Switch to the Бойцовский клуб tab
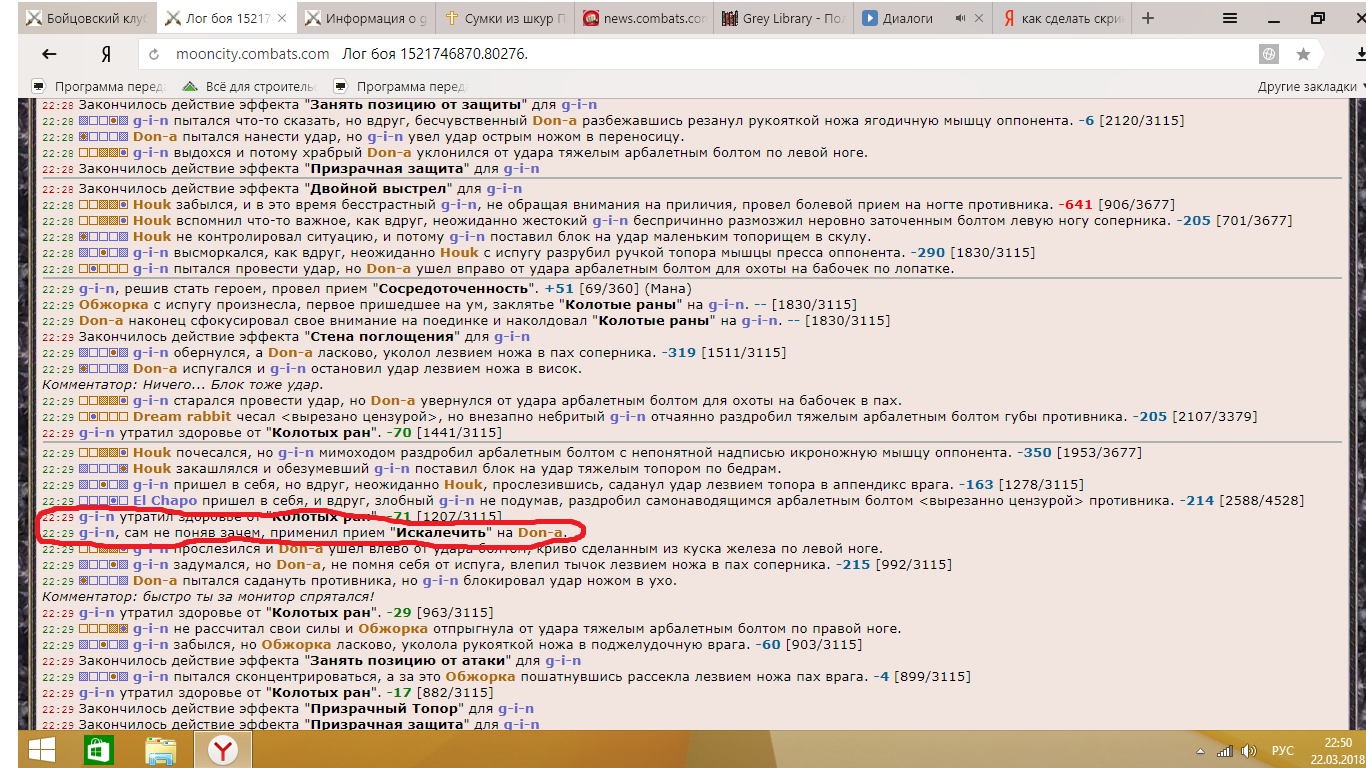The width and height of the screenshot is (1366, 768). [x=85, y=18]
